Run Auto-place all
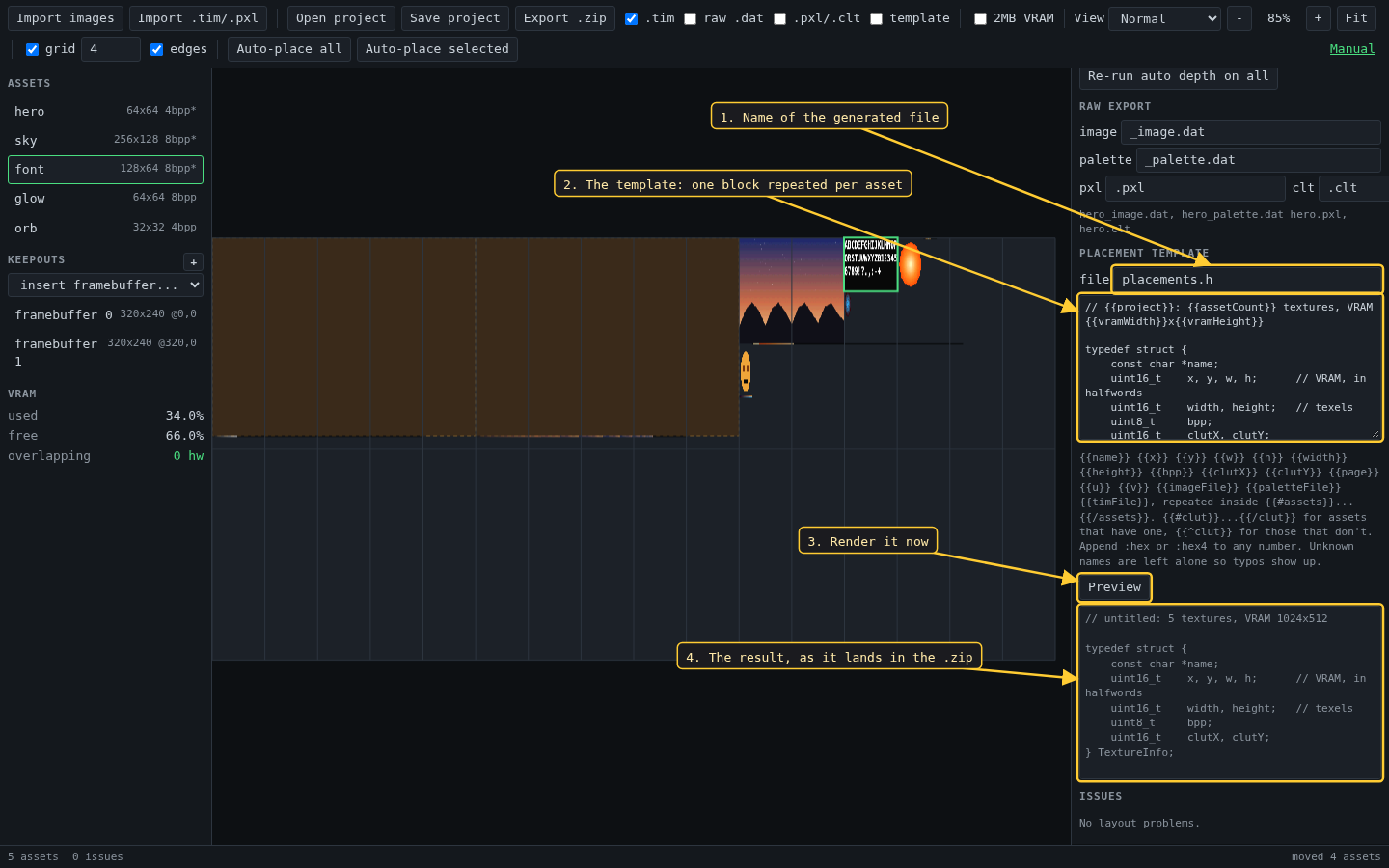 click(x=289, y=49)
